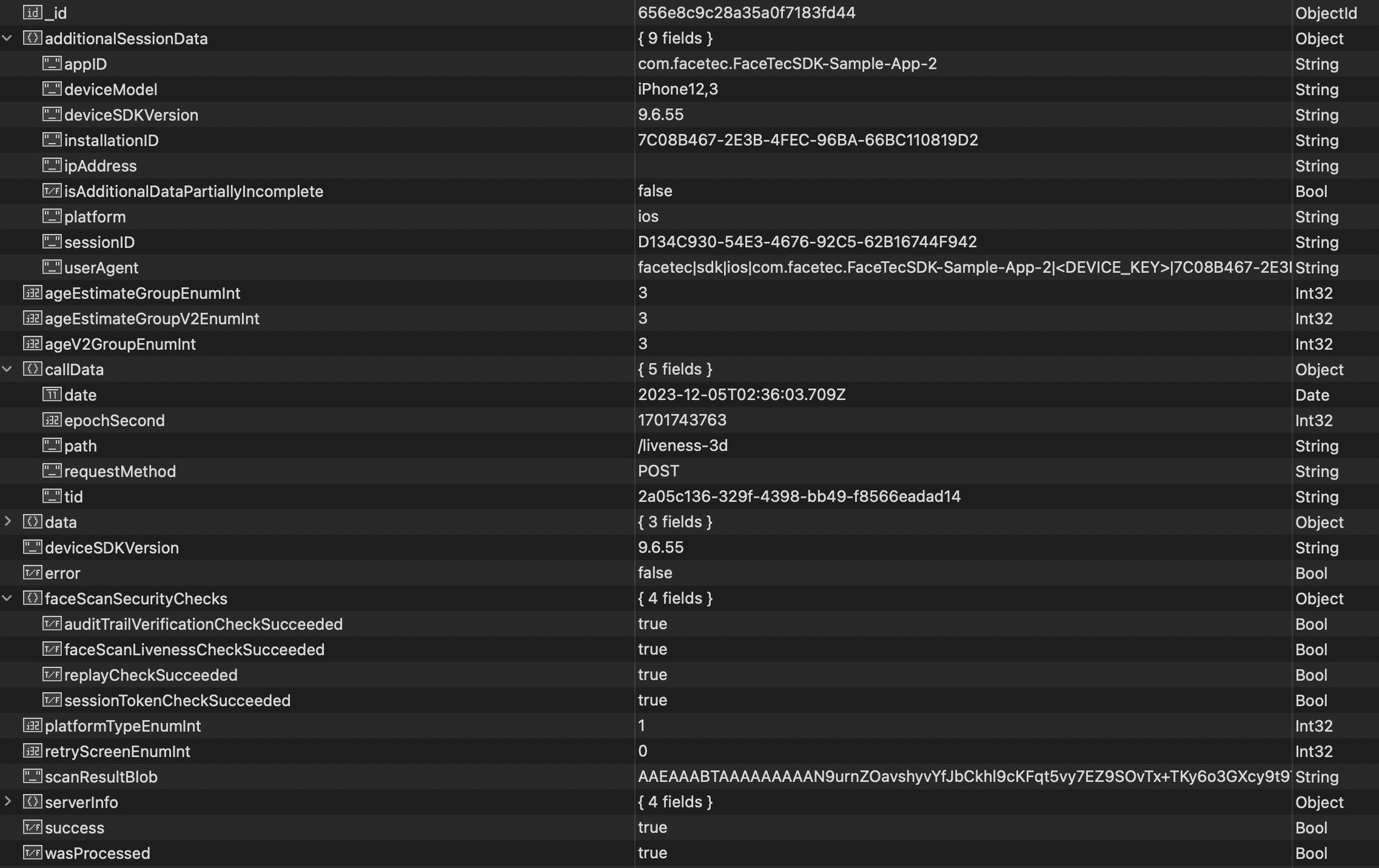Click the userAgent value text
Screen dimensions: 1379x868
pos(849,267)
